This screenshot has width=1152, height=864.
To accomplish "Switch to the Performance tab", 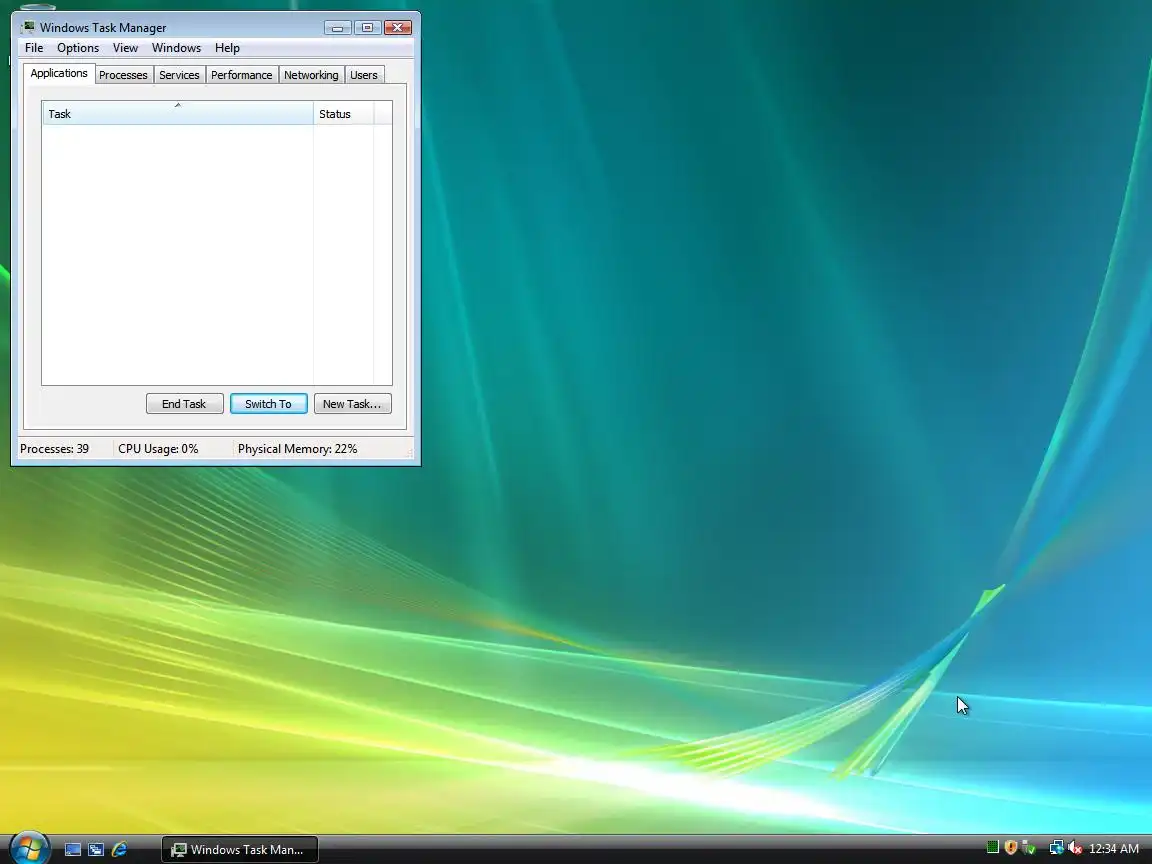I will pyautogui.click(x=242, y=75).
